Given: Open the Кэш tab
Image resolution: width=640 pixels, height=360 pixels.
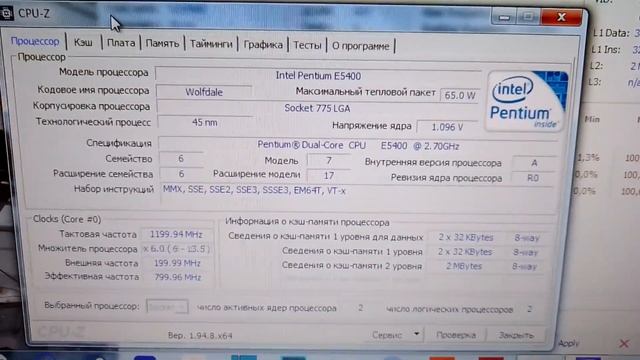Looking at the screenshot, I should 83,42.
